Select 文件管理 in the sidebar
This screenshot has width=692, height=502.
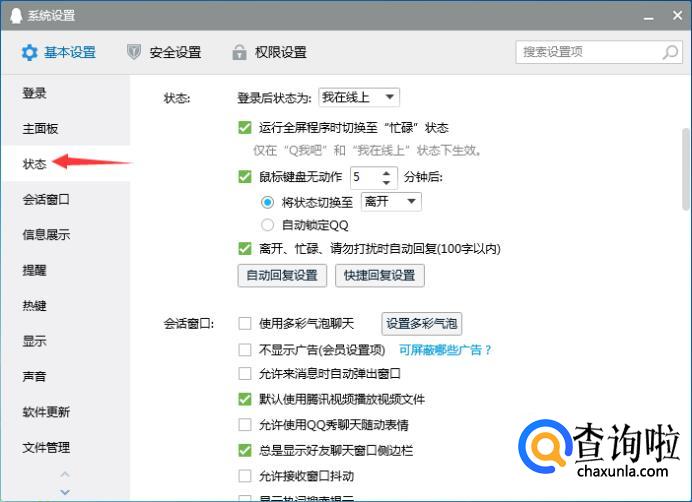(65, 447)
